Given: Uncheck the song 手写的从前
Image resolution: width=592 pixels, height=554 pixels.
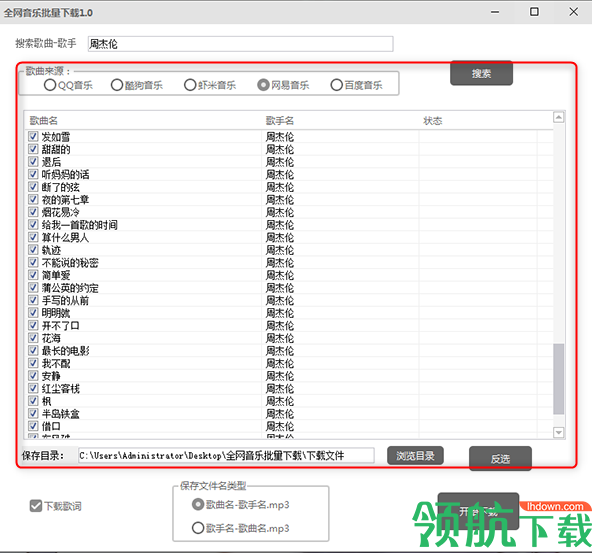Looking at the screenshot, I should (x=33, y=300).
